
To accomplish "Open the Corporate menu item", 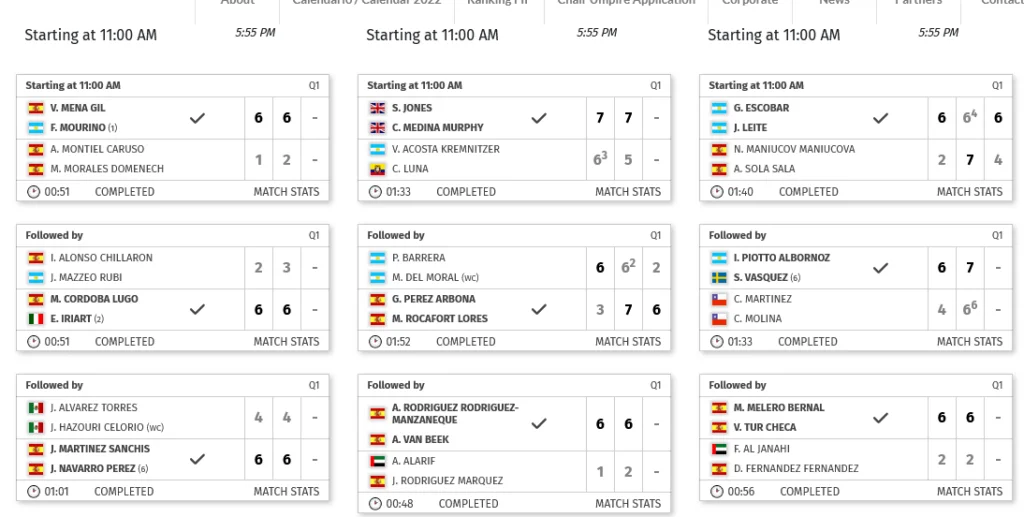I will pos(750,3).
